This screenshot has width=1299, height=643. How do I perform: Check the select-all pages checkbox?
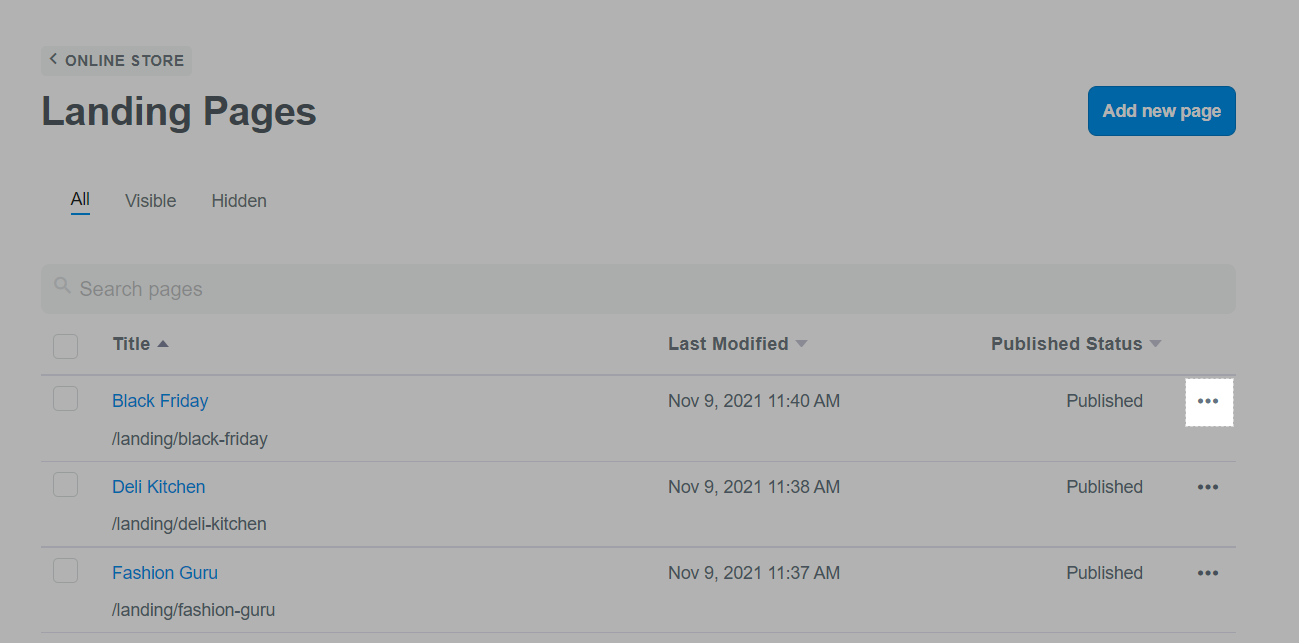point(65,346)
